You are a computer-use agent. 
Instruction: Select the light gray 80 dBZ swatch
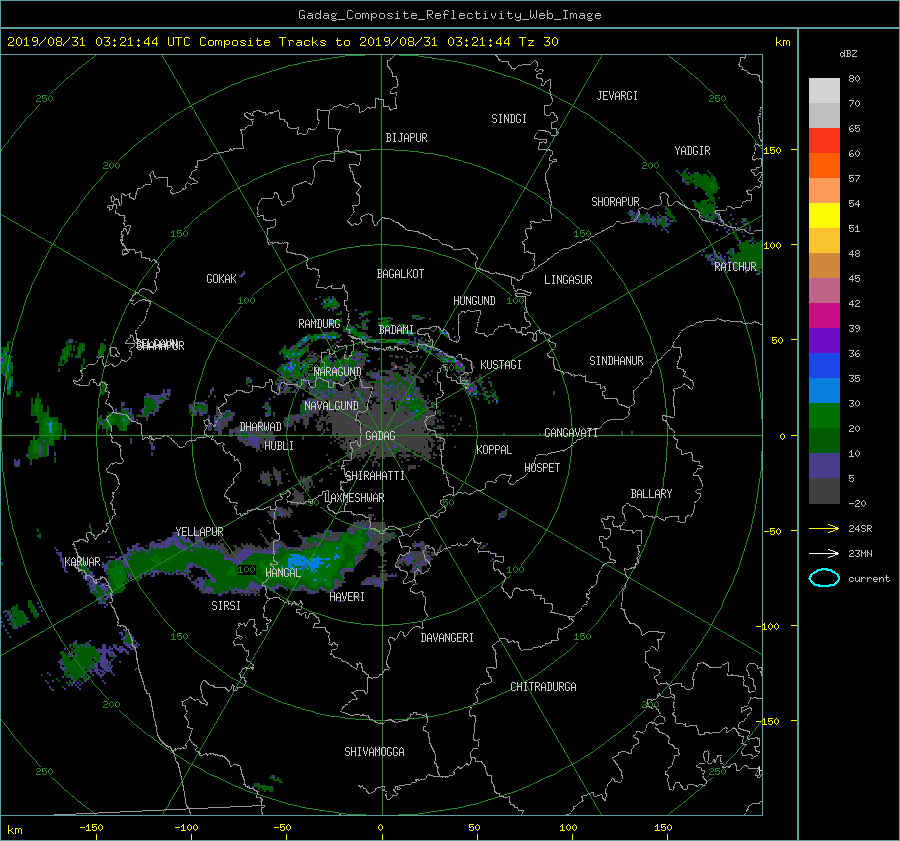(x=824, y=91)
